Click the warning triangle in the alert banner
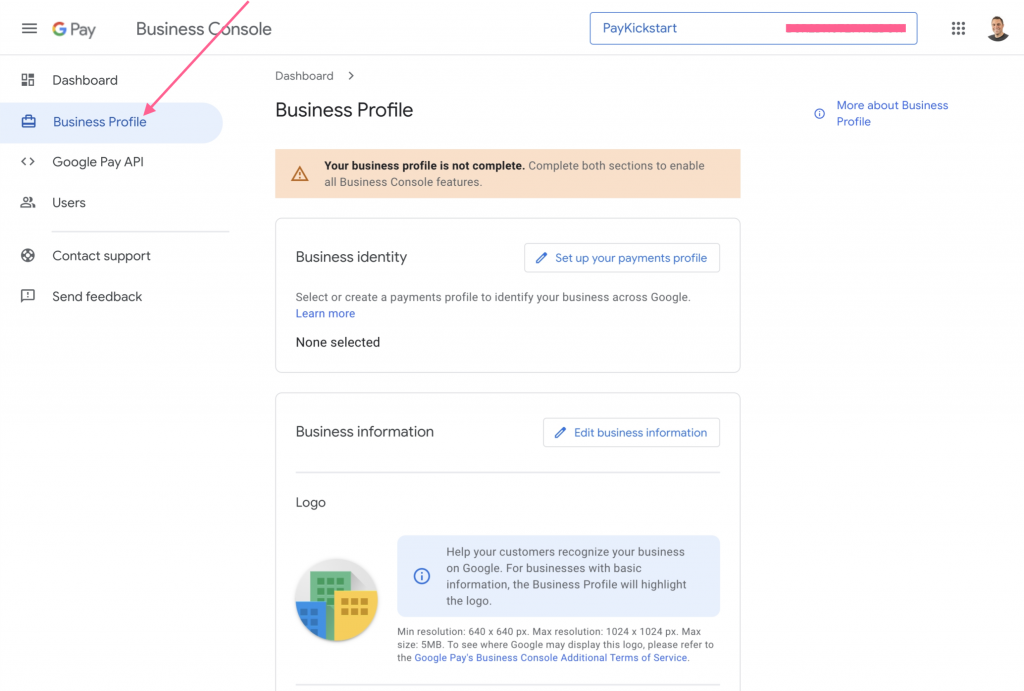The image size is (1024, 691). (300, 174)
